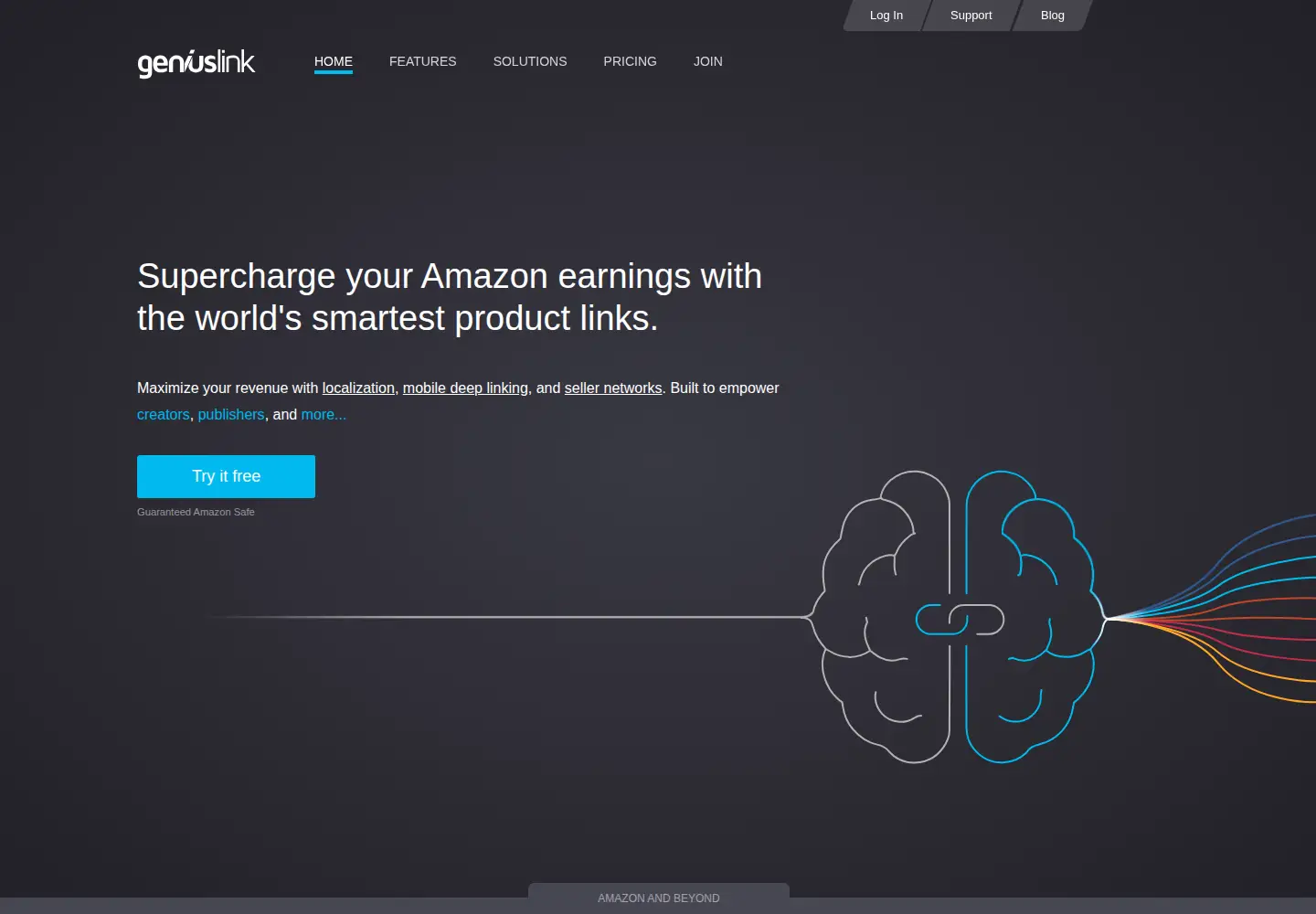
Task: Choose Join in the navigation bar
Action: tap(708, 61)
